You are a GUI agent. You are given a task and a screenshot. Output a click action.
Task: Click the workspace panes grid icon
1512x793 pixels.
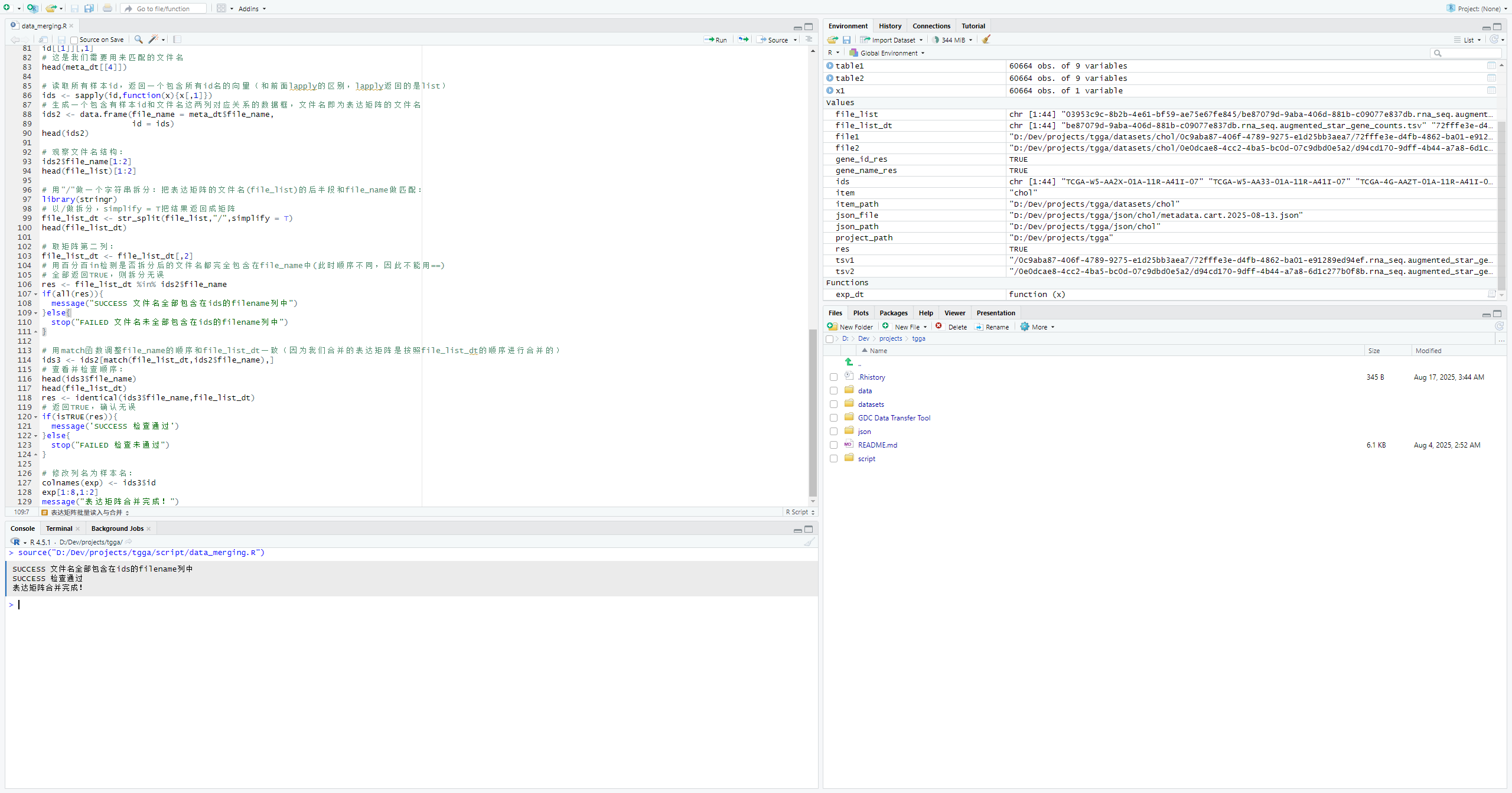pyautogui.click(x=221, y=8)
